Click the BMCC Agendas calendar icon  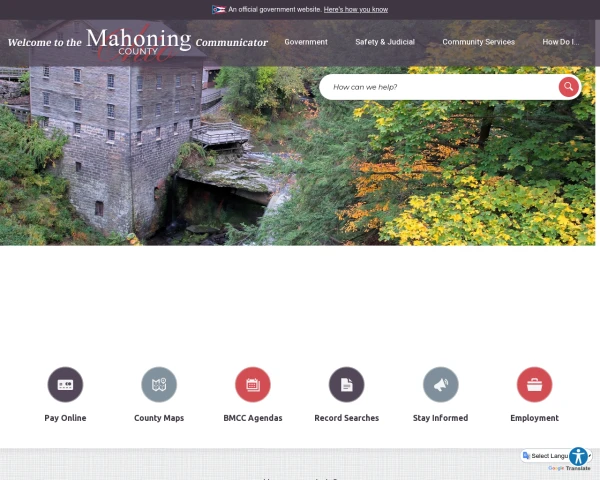pyautogui.click(x=253, y=384)
